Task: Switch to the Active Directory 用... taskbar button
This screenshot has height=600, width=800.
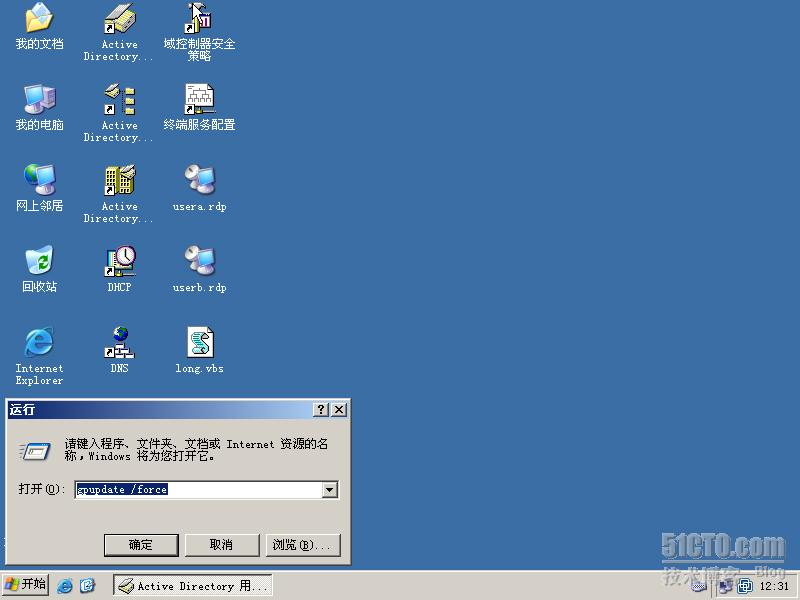Action: pyautogui.click(x=192, y=585)
